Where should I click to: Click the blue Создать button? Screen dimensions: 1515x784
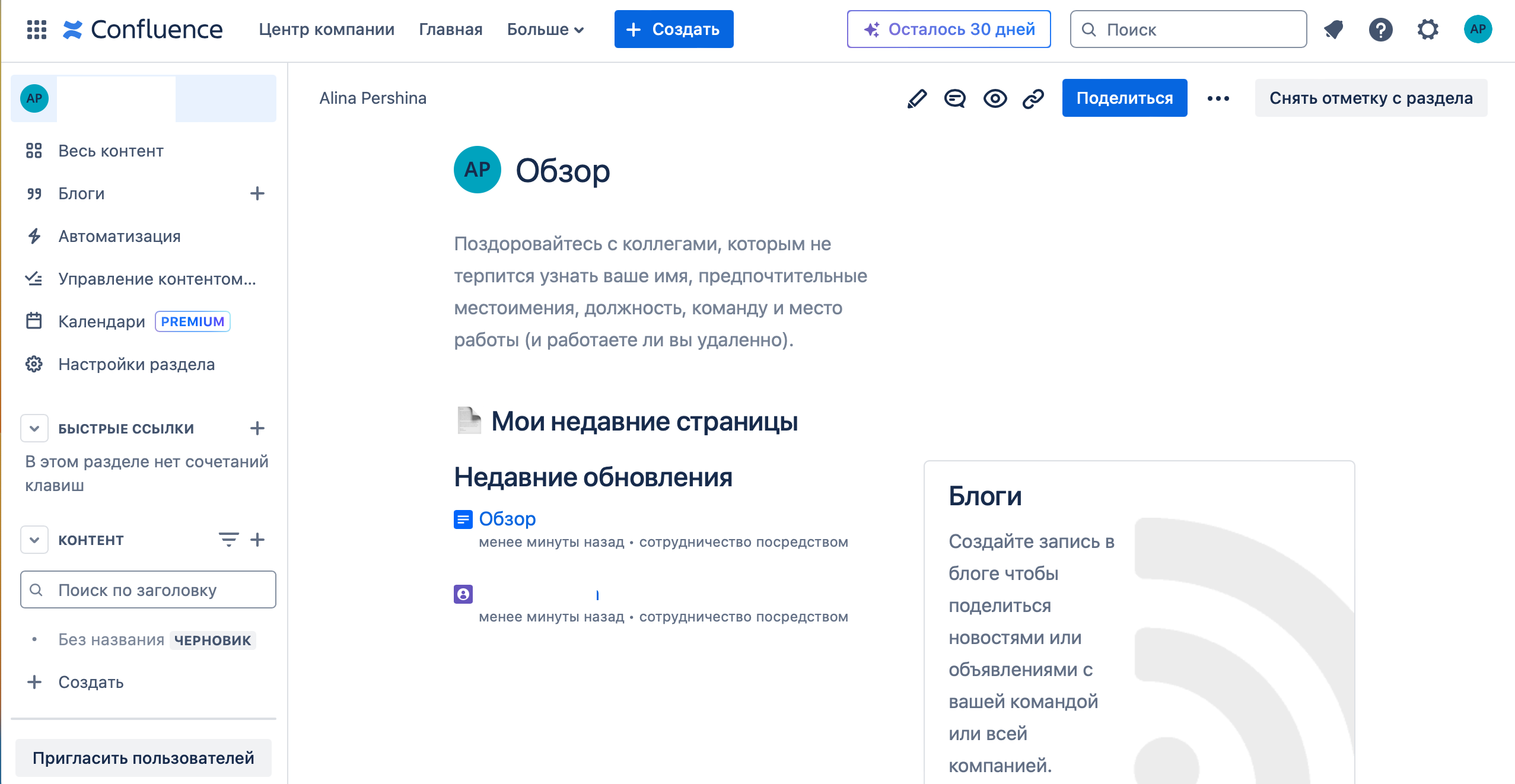(674, 29)
